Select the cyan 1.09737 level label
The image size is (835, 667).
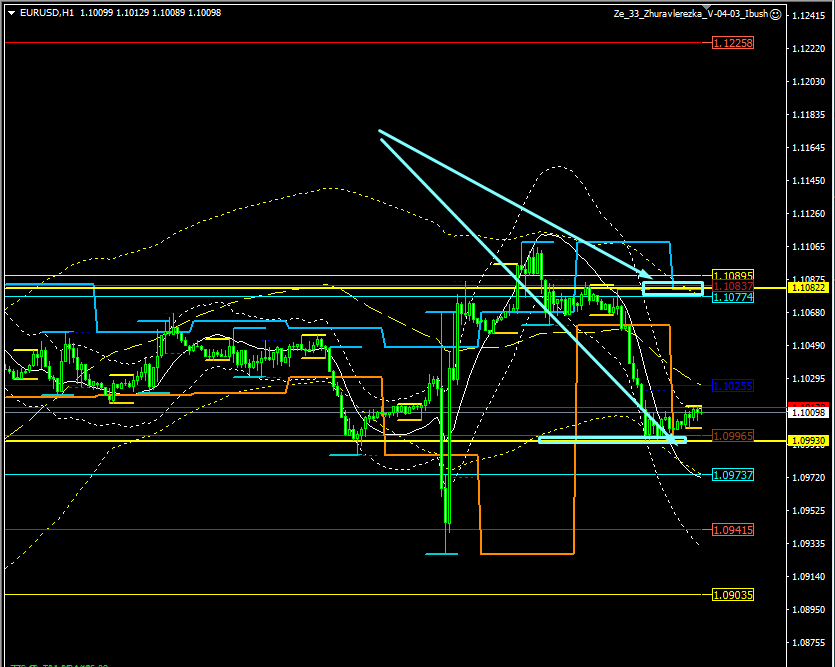point(733,475)
